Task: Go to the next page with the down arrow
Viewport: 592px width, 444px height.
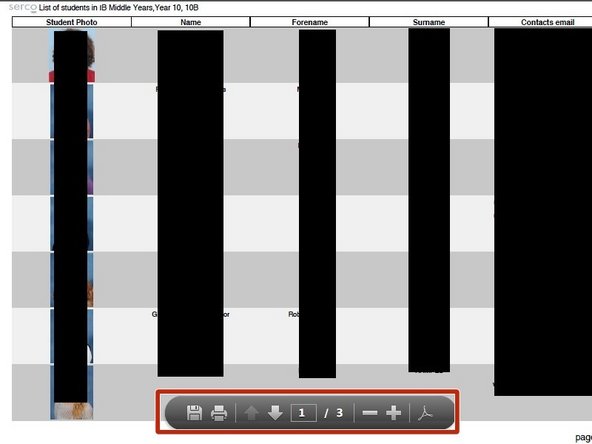Action: coord(275,413)
